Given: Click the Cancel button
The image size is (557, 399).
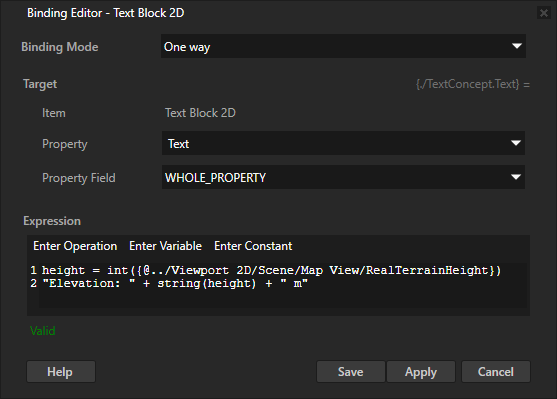Looking at the screenshot, I should click(x=496, y=372).
